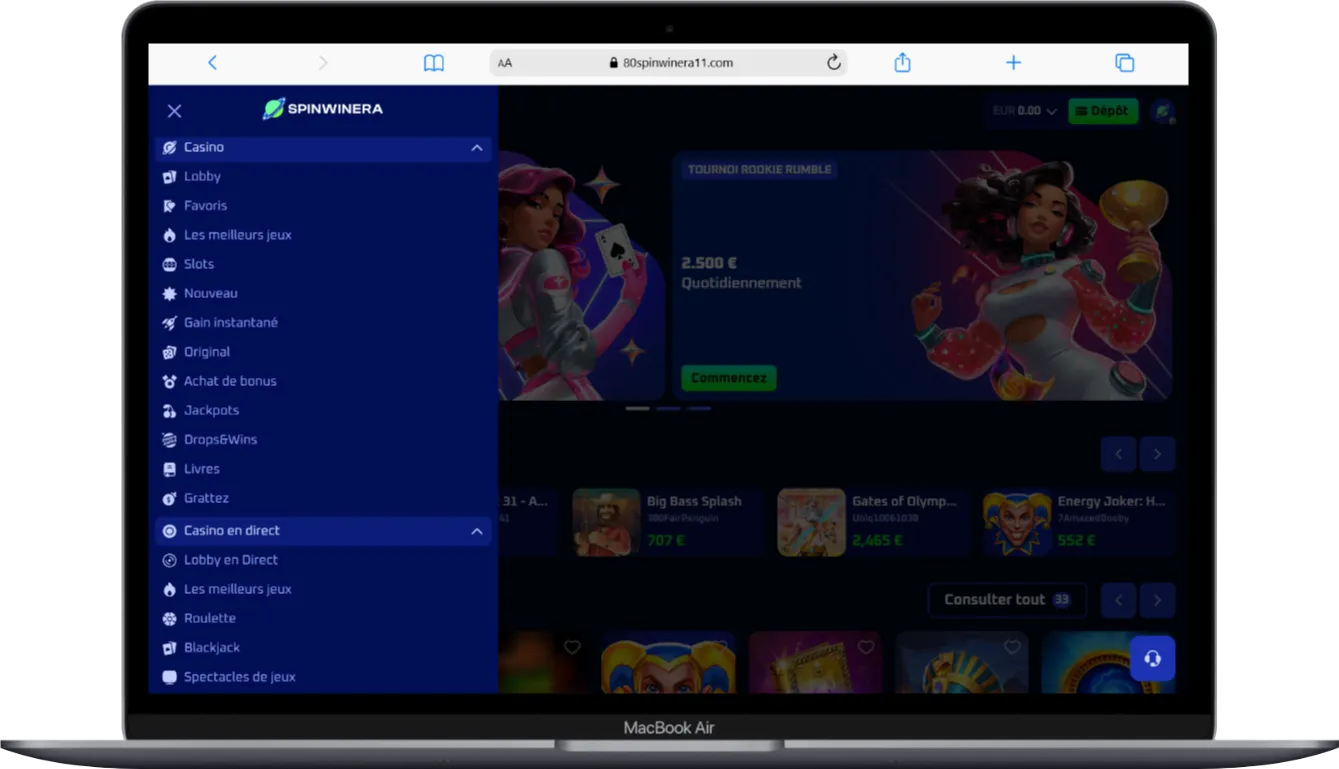Screen dimensions: 1339x769
Task: Click the Grattez icon
Action: pyautogui.click(x=169, y=498)
